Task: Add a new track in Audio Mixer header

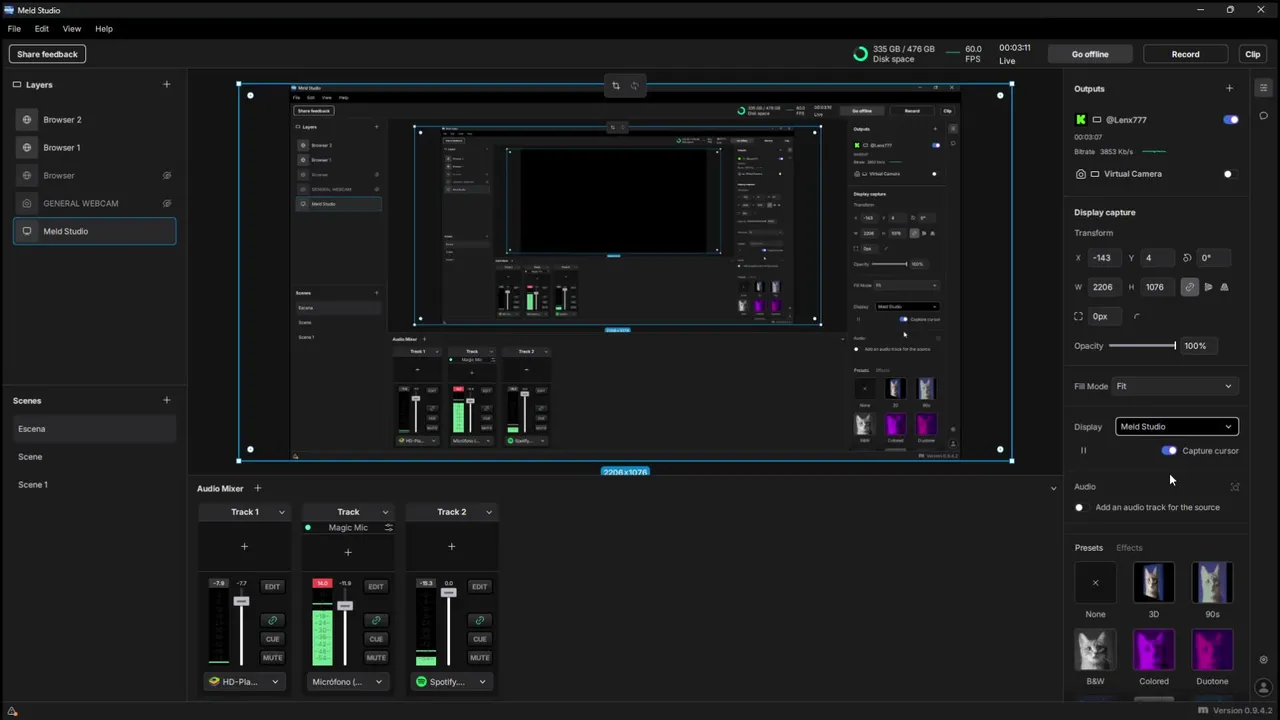Action: [x=257, y=488]
